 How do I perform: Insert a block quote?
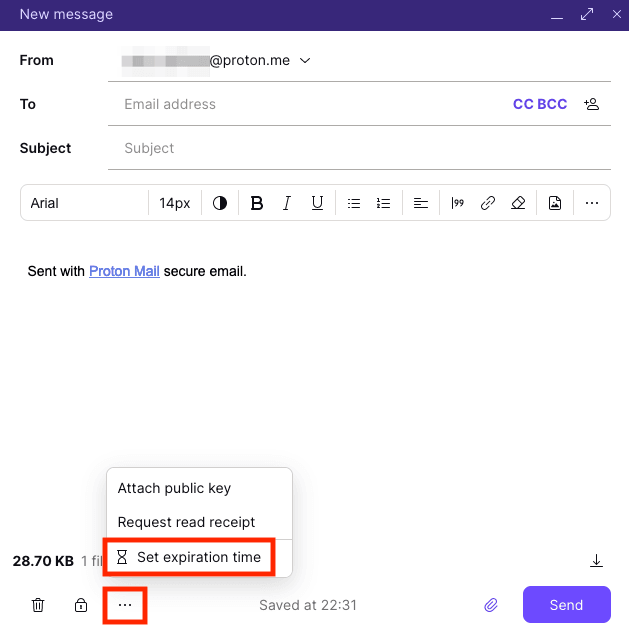click(458, 203)
